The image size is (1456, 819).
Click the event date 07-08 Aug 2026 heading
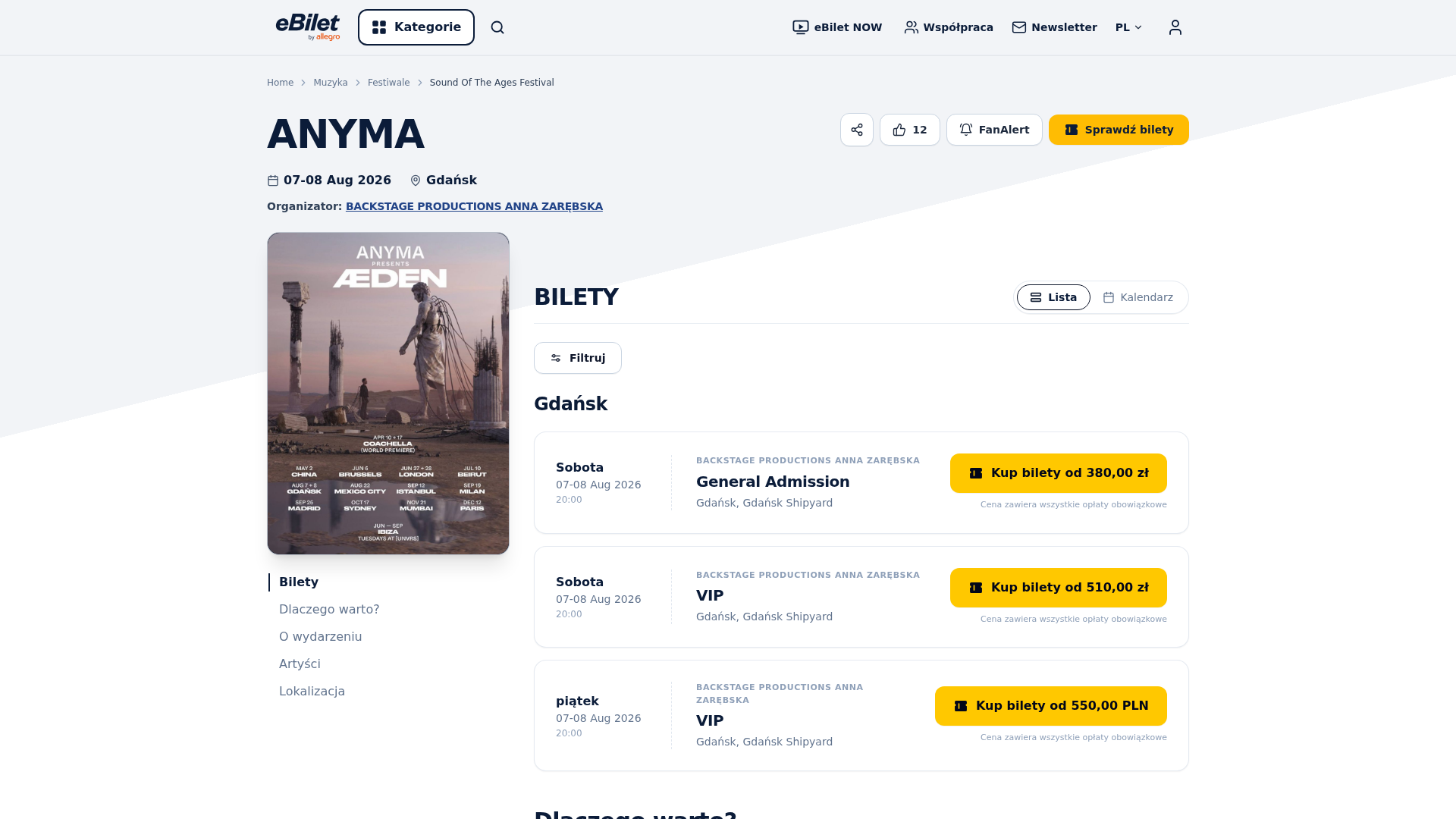(337, 180)
